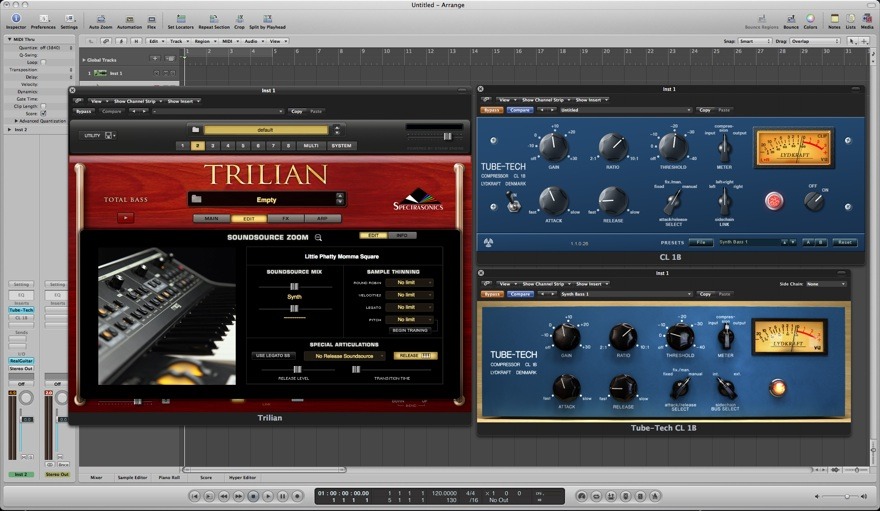The height and width of the screenshot is (511, 880).
Task: Click the Rewind transport button
Action: coord(223,496)
